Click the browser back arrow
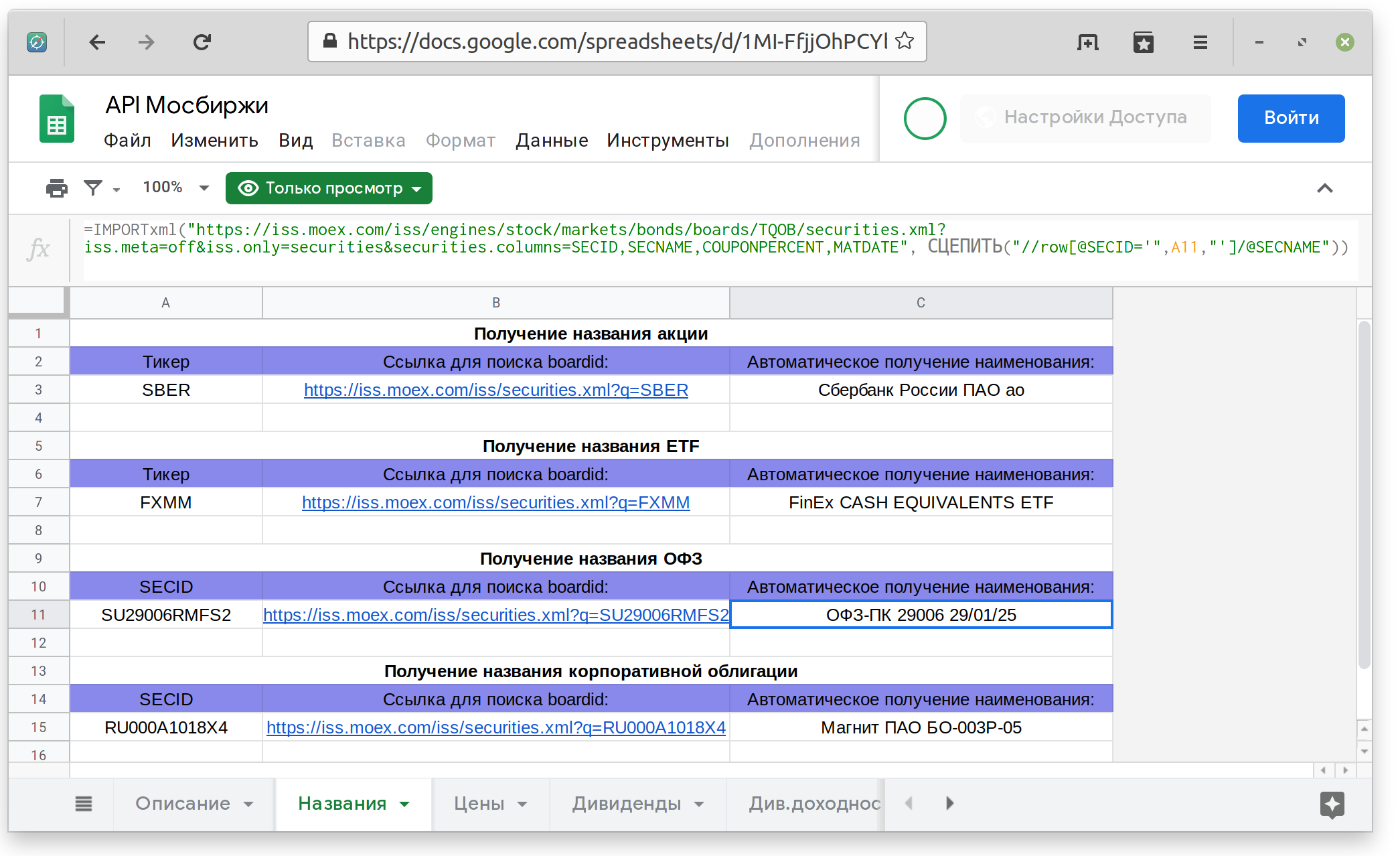Image resolution: width=1400 pixels, height=856 pixels. coord(97,42)
